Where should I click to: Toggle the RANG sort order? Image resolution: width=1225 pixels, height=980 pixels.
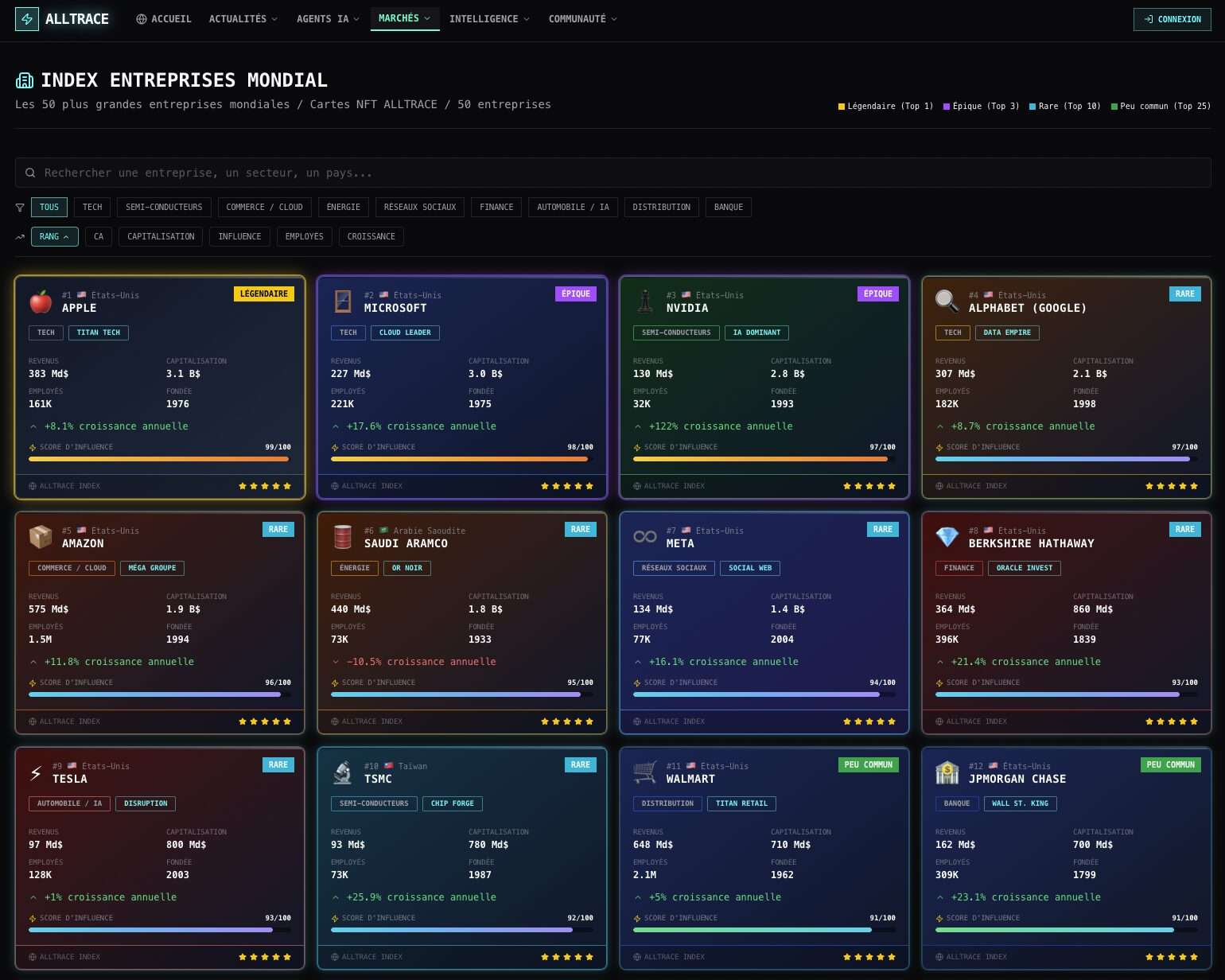tap(55, 237)
